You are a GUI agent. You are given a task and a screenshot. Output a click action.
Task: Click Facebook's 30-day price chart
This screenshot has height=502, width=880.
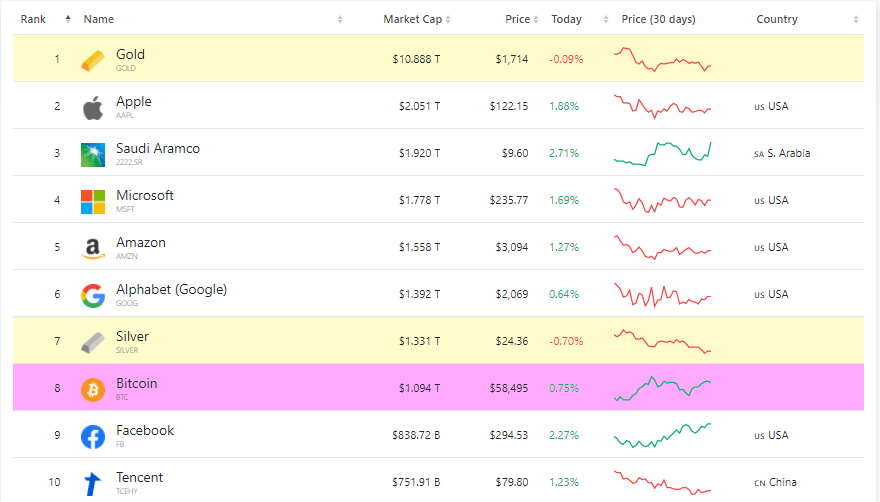coord(662,435)
